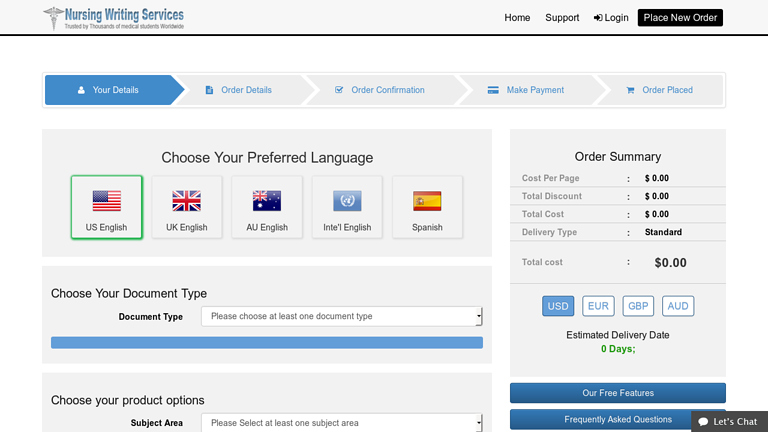Click the Let's Chat bubble icon
This screenshot has width=768, height=432.
pos(704,422)
